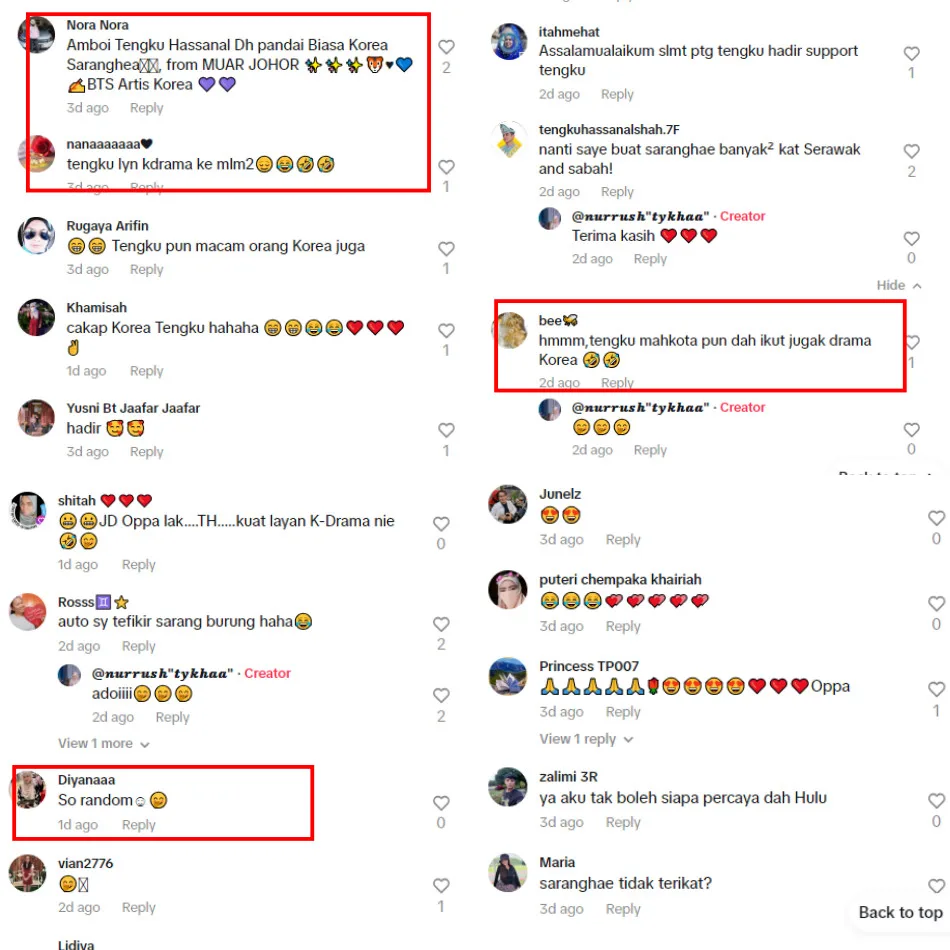
Task: Open vian2776's avatar picture
Action: coord(28,873)
